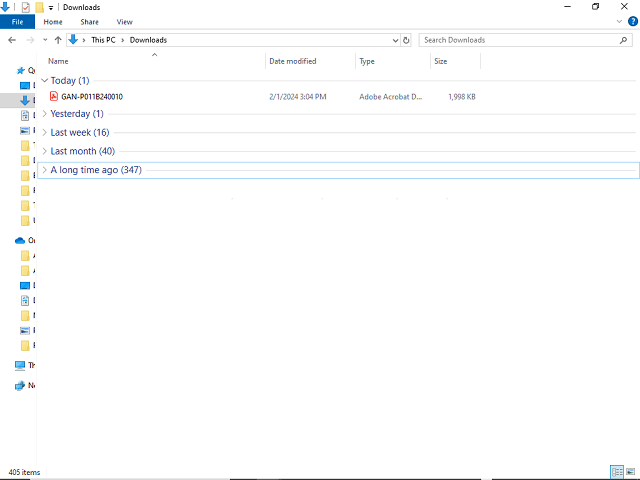Click the Properties icon in quick access toolbar
The image size is (640, 480).
pos(25,7)
